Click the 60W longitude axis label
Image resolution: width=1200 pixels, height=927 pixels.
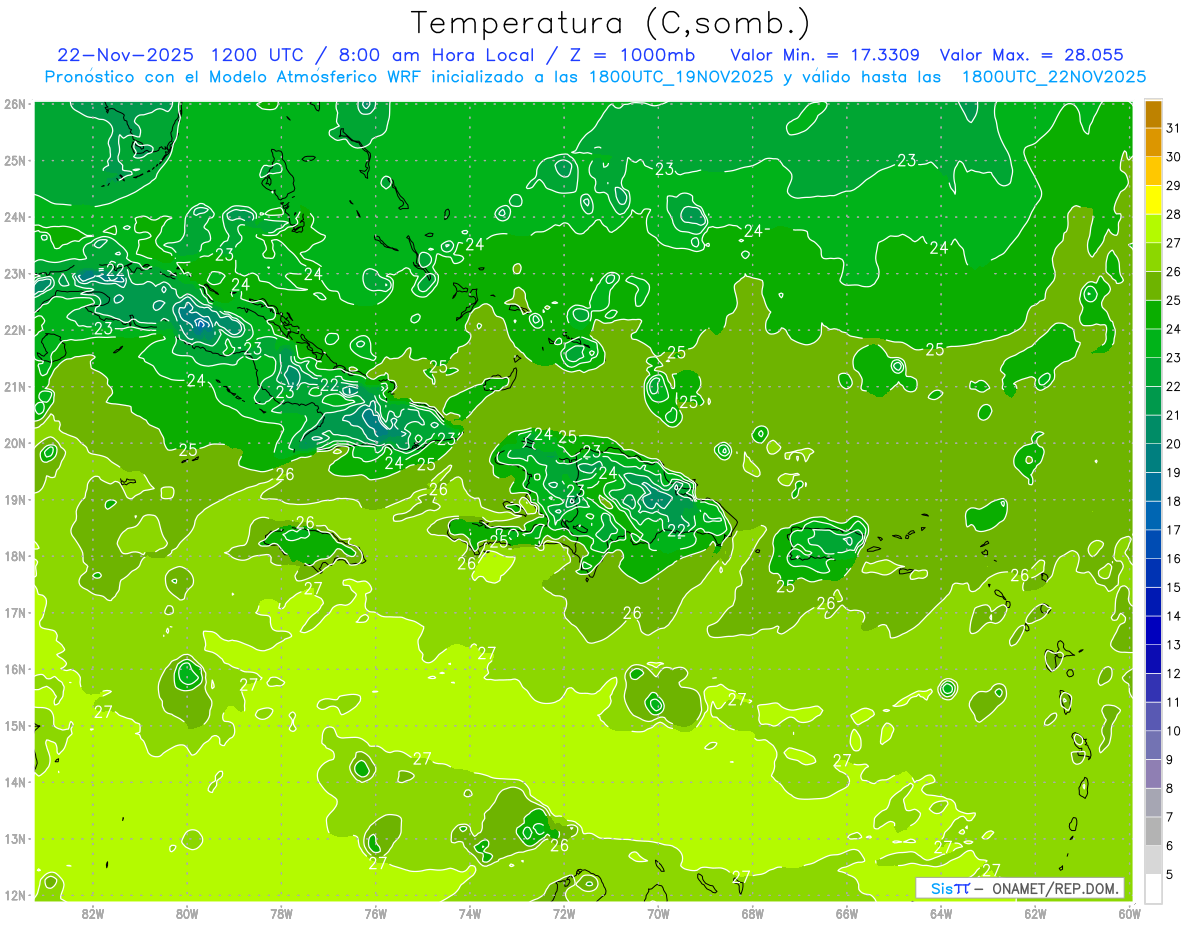coord(1129,912)
